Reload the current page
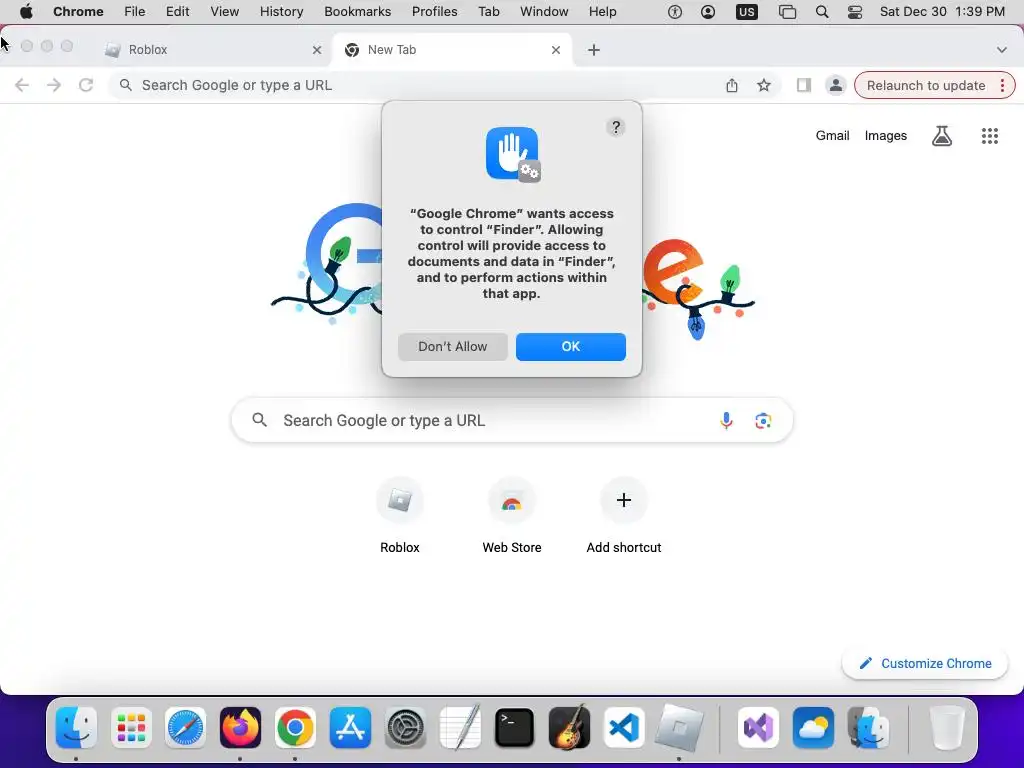1024x768 pixels. [86, 85]
